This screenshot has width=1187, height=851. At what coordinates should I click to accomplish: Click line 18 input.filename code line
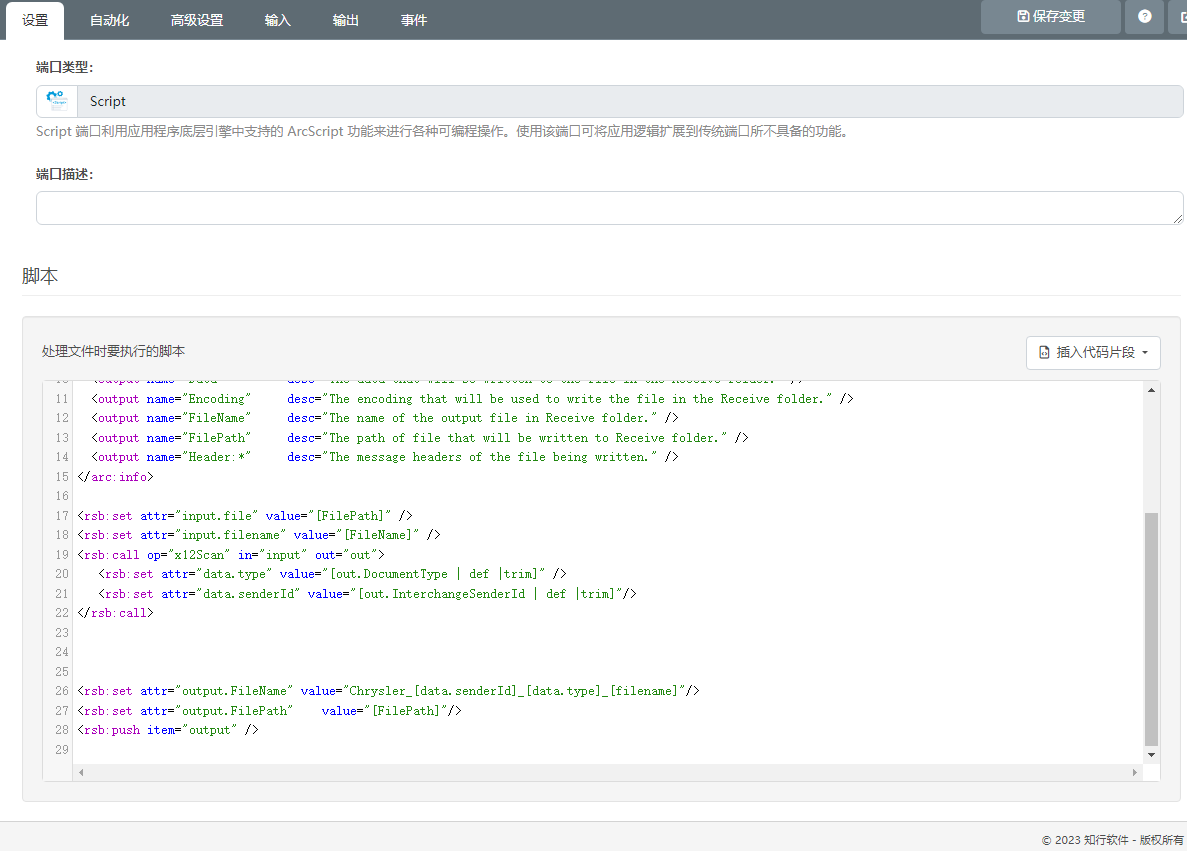(x=259, y=535)
